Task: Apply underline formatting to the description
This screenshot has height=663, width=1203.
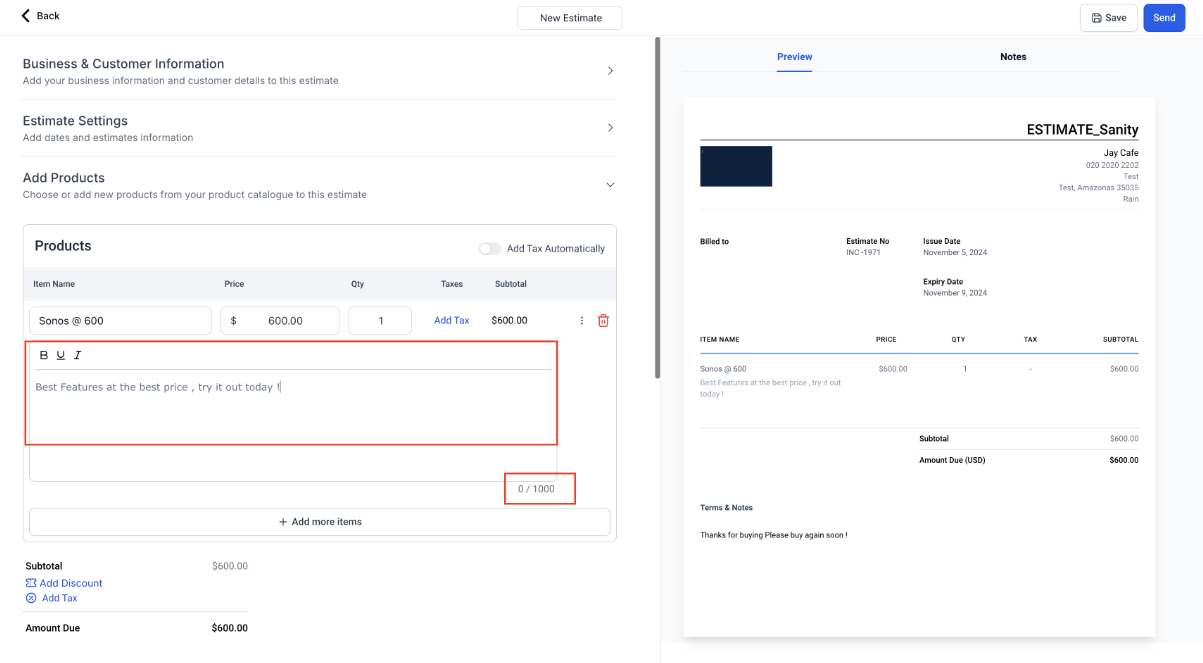Action: tap(61, 355)
